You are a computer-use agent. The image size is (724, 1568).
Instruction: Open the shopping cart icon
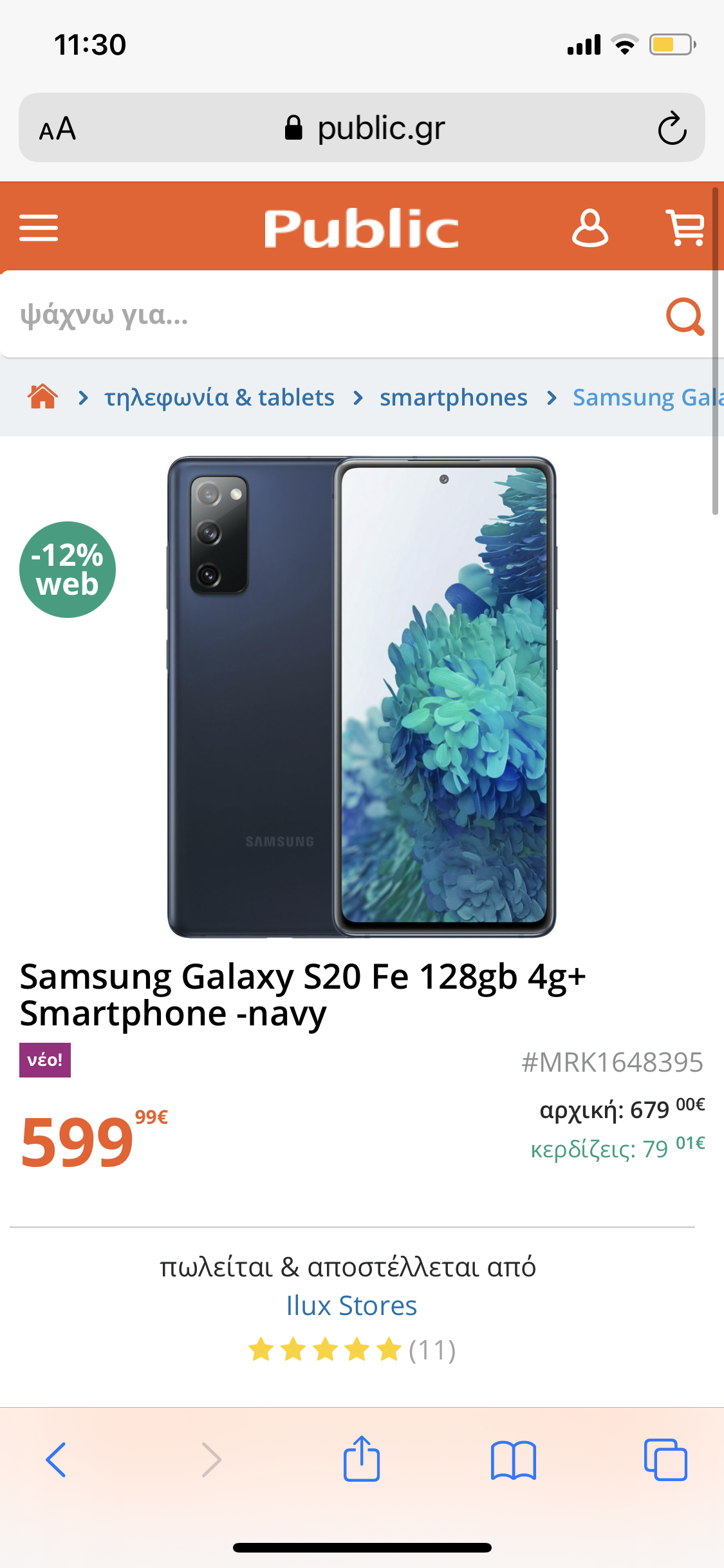coord(685,228)
